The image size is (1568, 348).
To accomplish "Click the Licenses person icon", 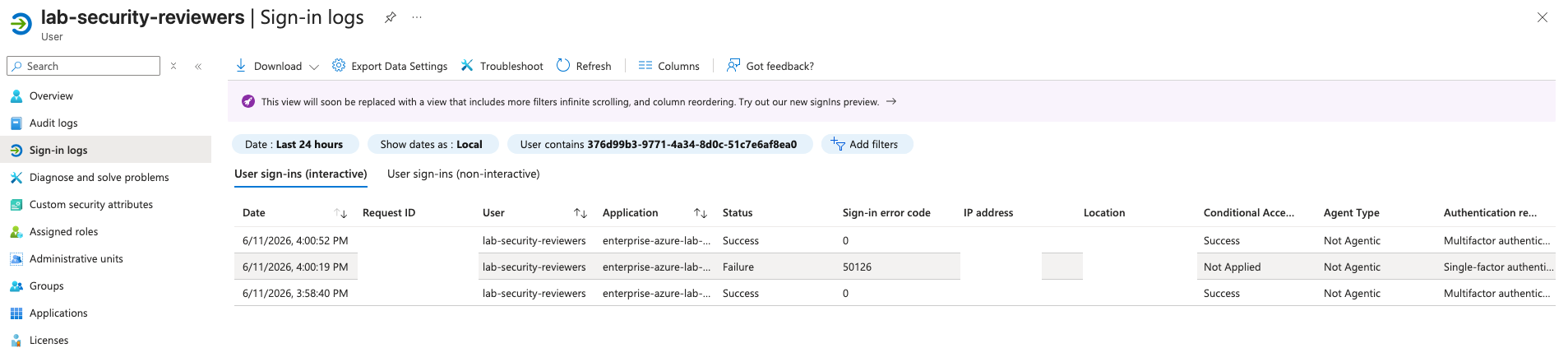I will coord(16,340).
